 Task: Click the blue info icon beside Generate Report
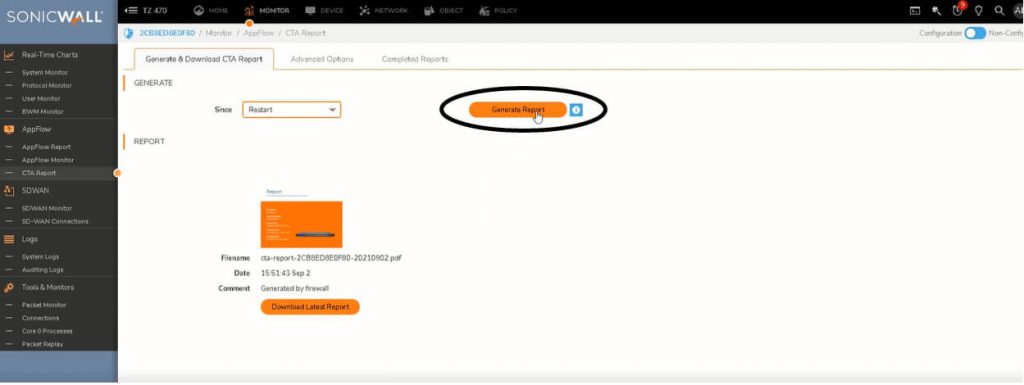[x=576, y=110]
